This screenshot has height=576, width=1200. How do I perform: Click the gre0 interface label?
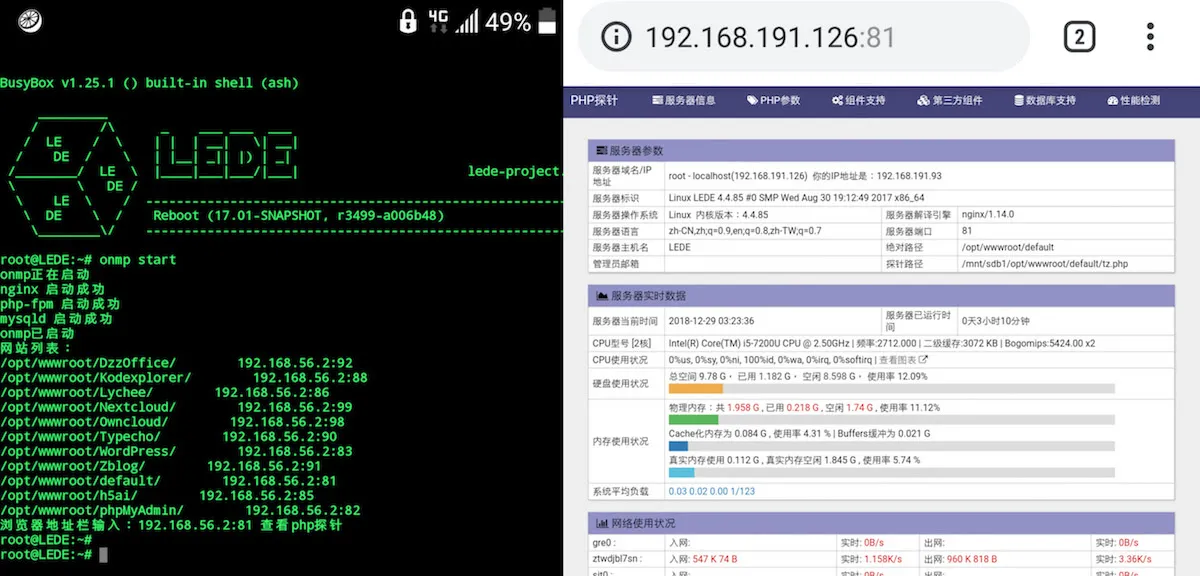(x=602, y=541)
